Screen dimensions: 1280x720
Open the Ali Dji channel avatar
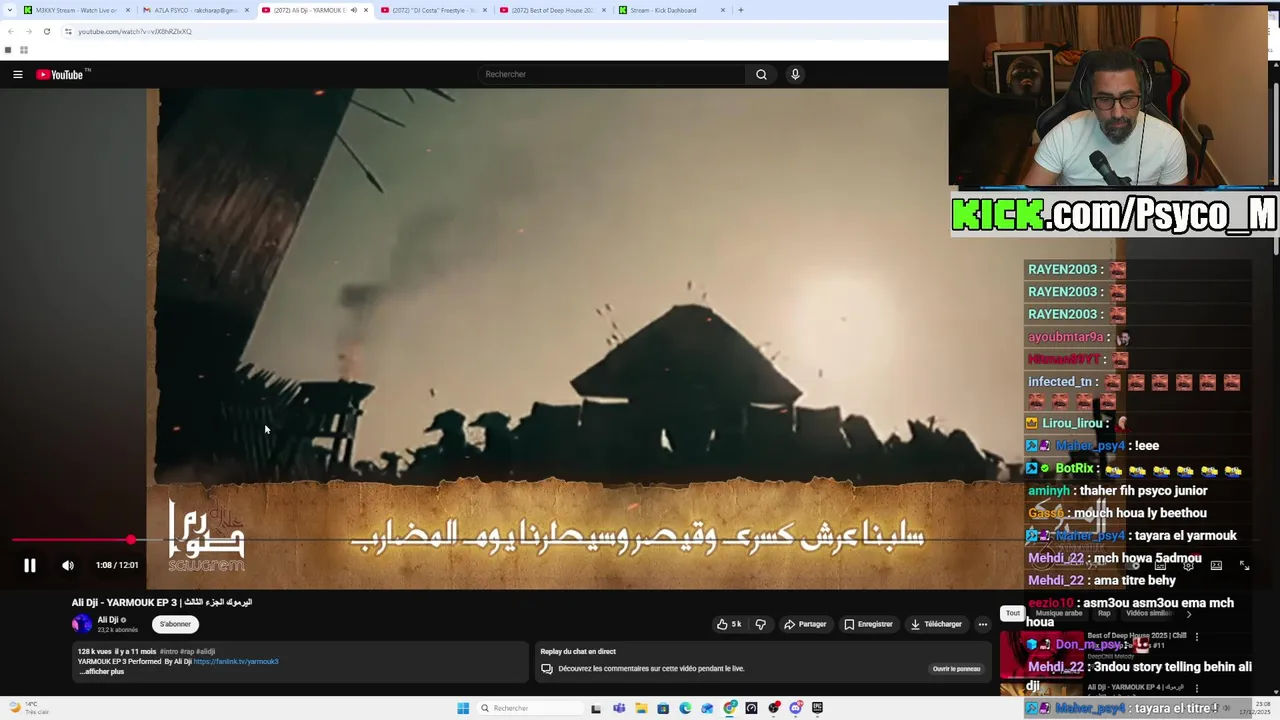pyautogui.click(x=82, y=624)
